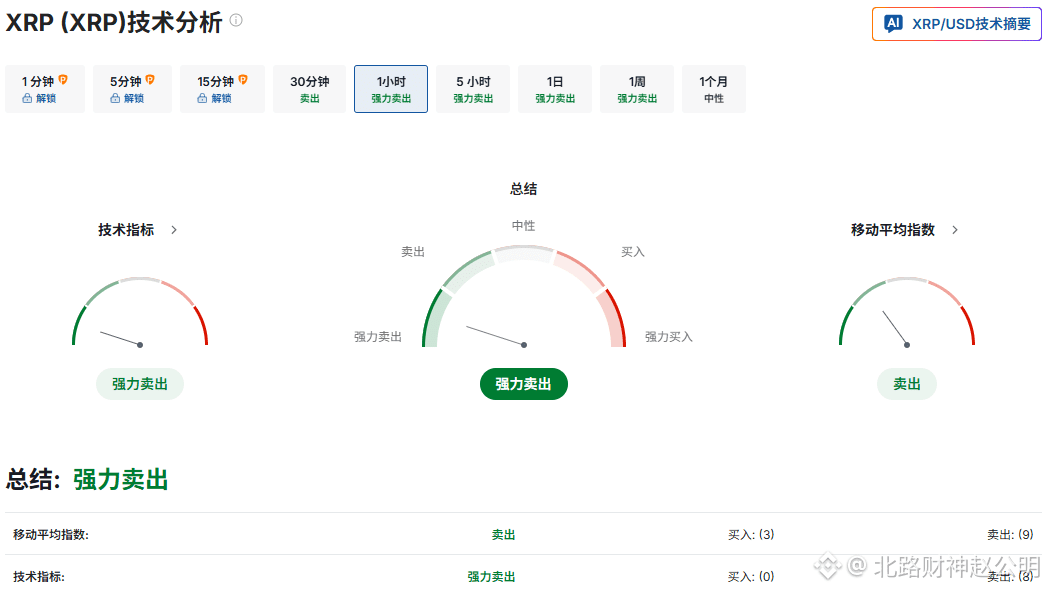The height and width of the screenshot is (592, 1048).
Task: Switch to the 30分钟 timeframe tab
Action: [309, 89]
